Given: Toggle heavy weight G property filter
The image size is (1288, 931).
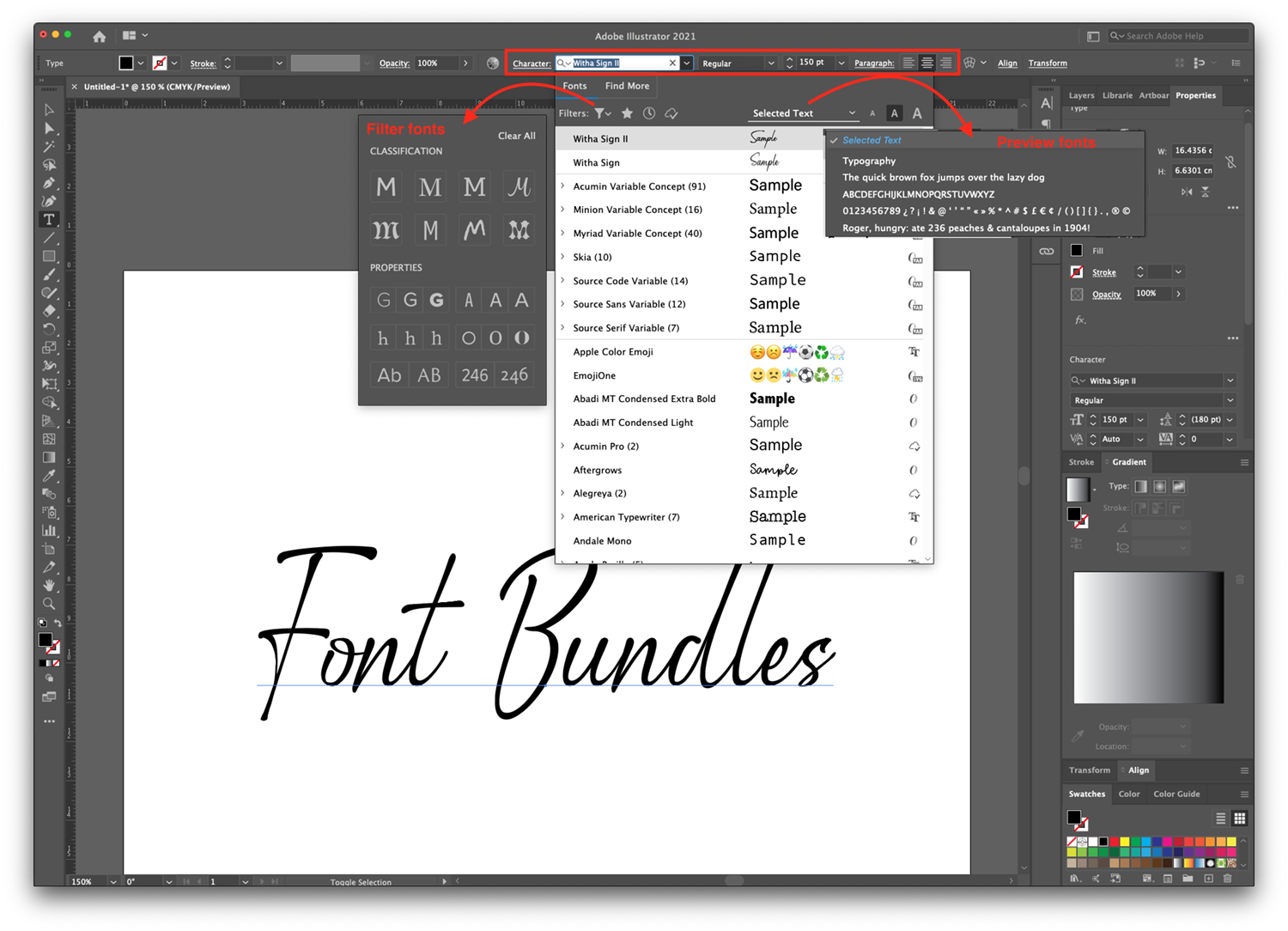Looking at the screenshot, I should coord(437,300).
